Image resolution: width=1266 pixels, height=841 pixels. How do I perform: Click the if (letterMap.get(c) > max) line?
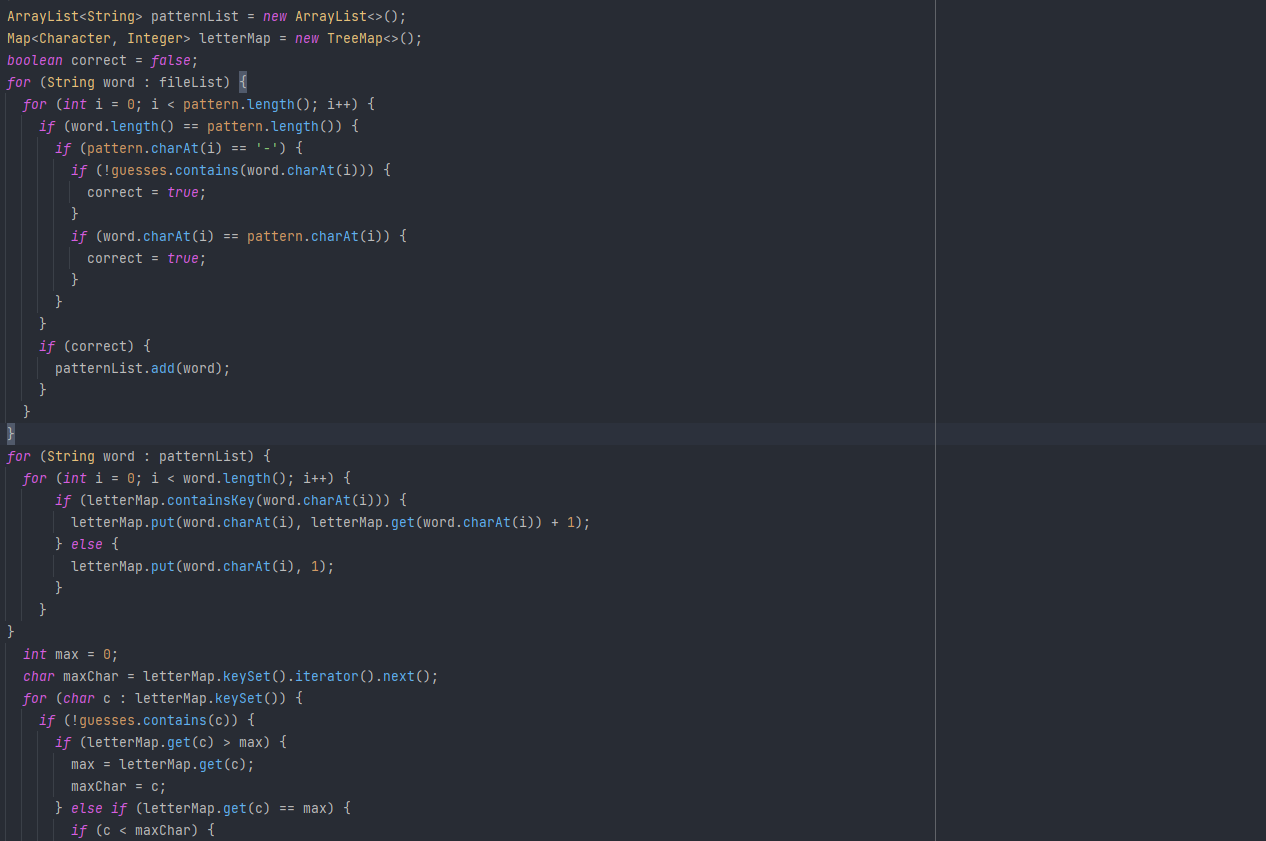tap(171, 742)
